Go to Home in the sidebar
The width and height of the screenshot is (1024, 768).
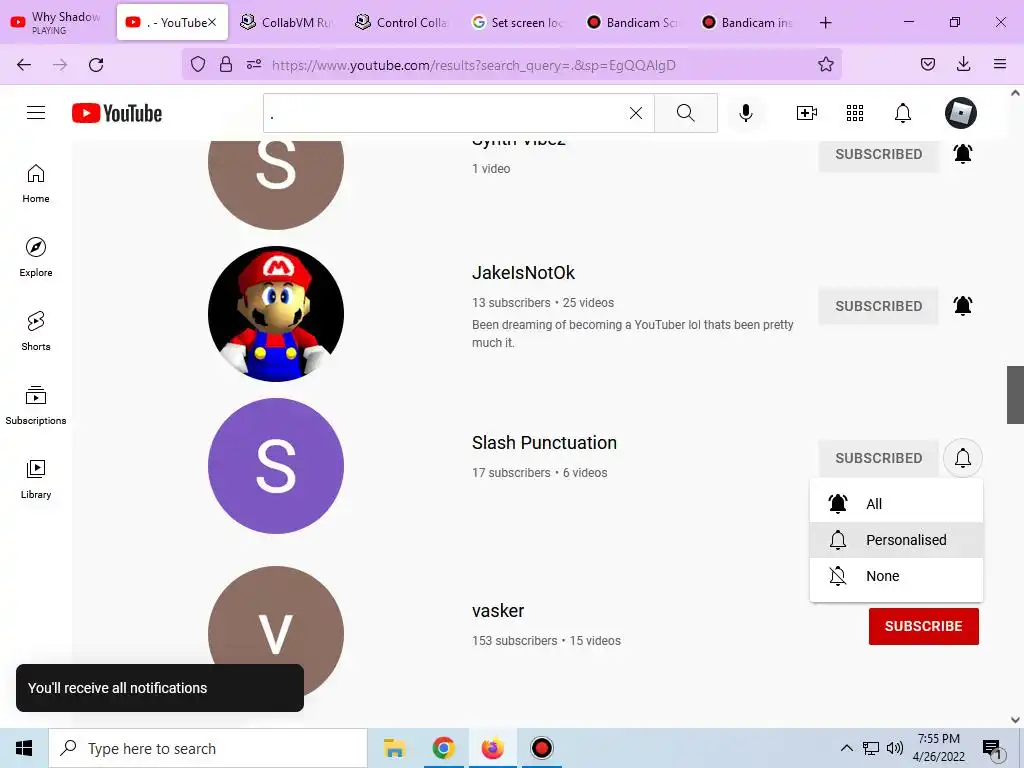36,184
